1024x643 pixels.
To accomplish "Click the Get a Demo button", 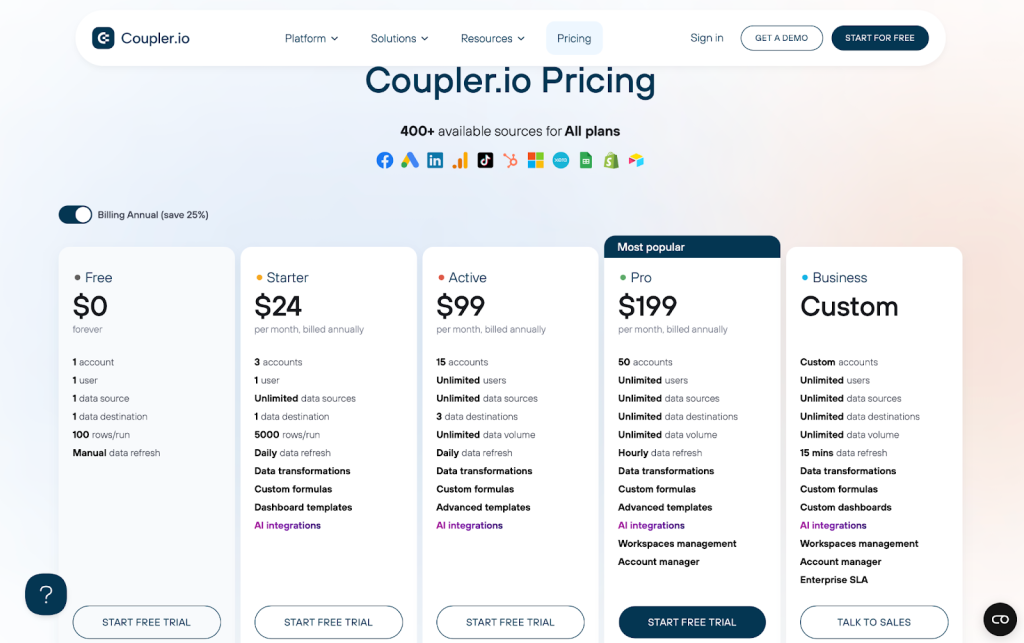I will pos(781,38).
